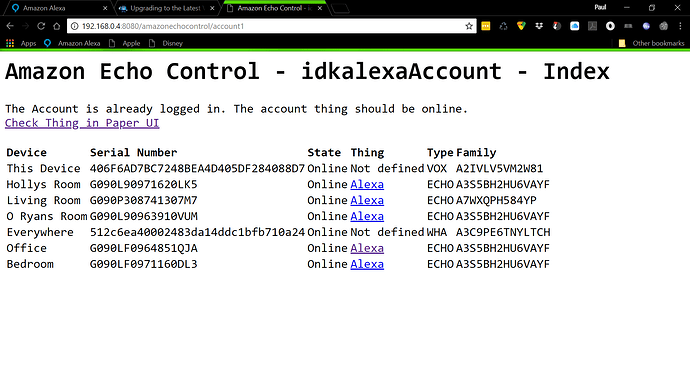Open the Amazon Alexa bookmark
The width and height of the screenshot is (690, 366).
(73, 43)
